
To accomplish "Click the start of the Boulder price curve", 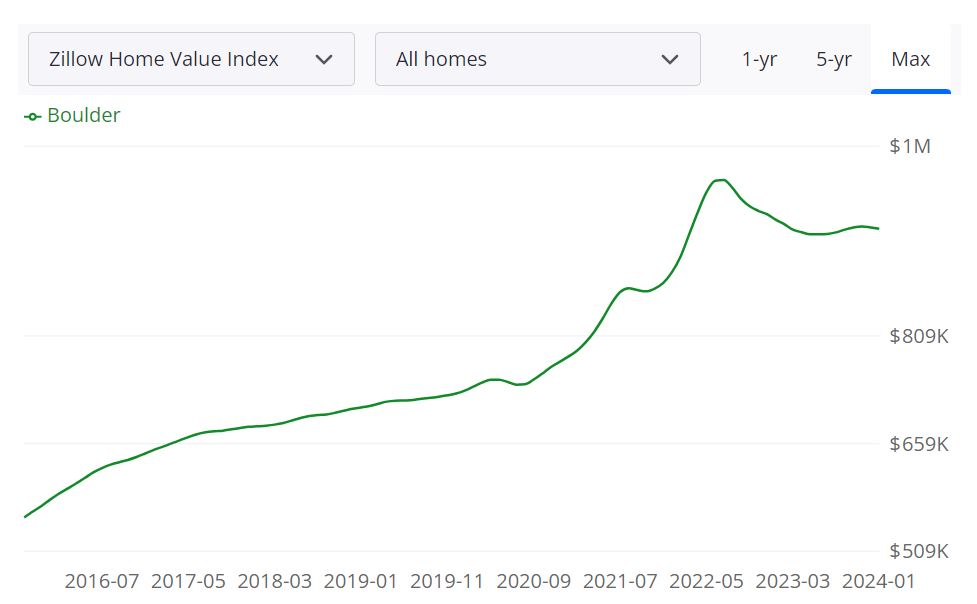I will pos(26,515).
